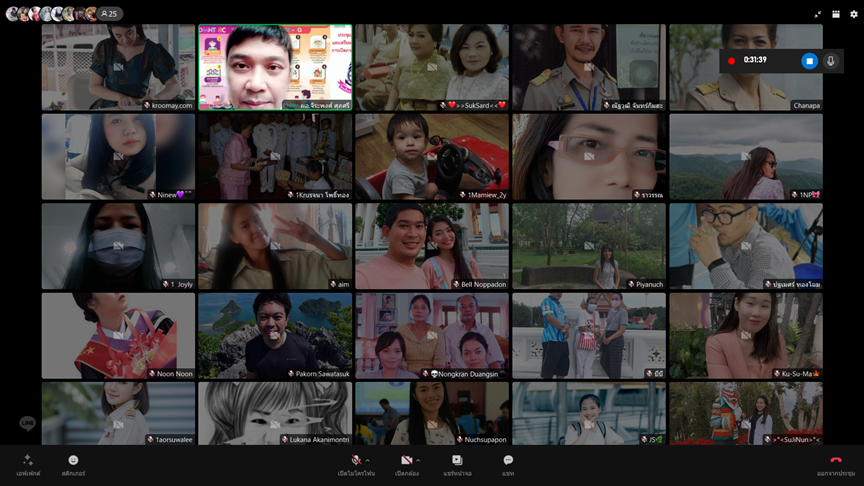Click the name label 'Chanapa'
864x486 pixels.
[x=806, y=105]
